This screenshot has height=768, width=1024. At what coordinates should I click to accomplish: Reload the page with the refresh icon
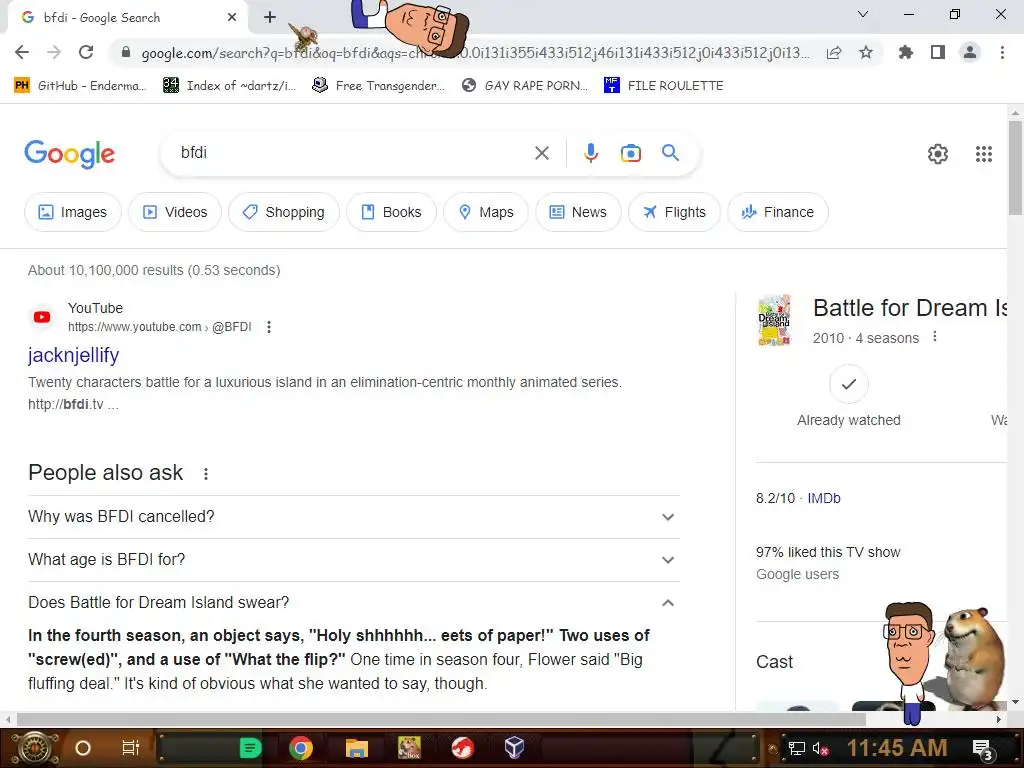coord(86,52)
